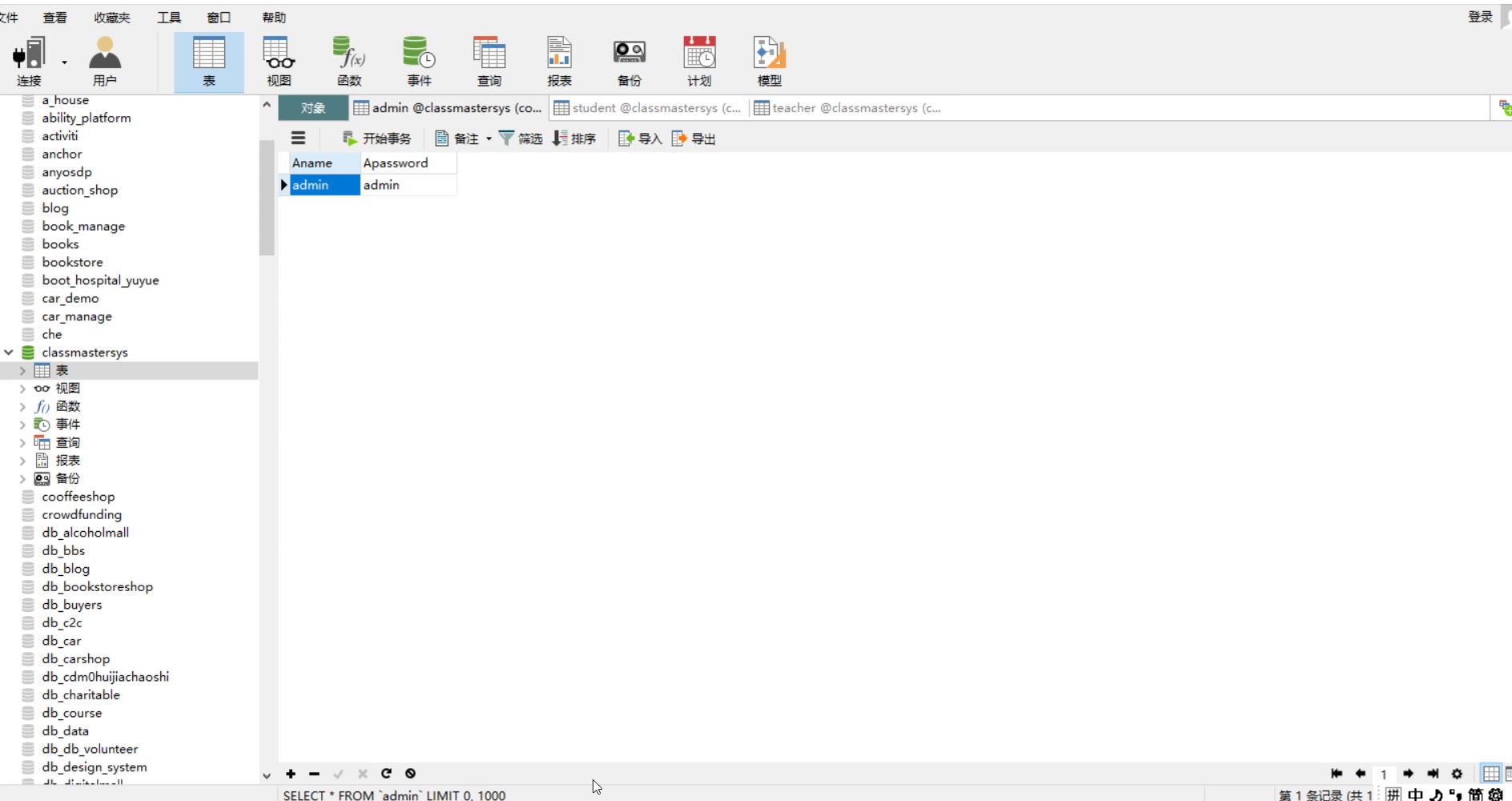Switch to grid view mode

coord(1490,774)
